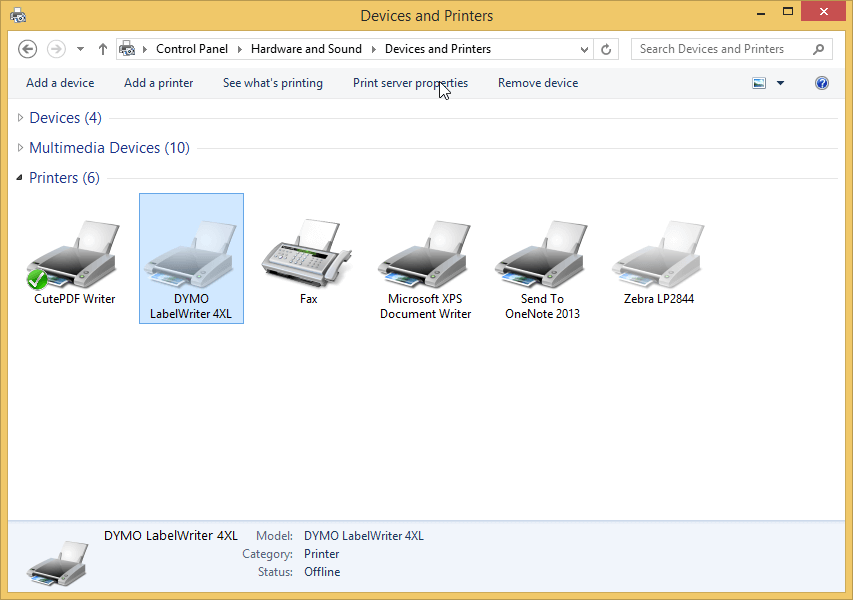Open See what's printing
The width and height of the screenshot is (853, 600).
point(273,83)
